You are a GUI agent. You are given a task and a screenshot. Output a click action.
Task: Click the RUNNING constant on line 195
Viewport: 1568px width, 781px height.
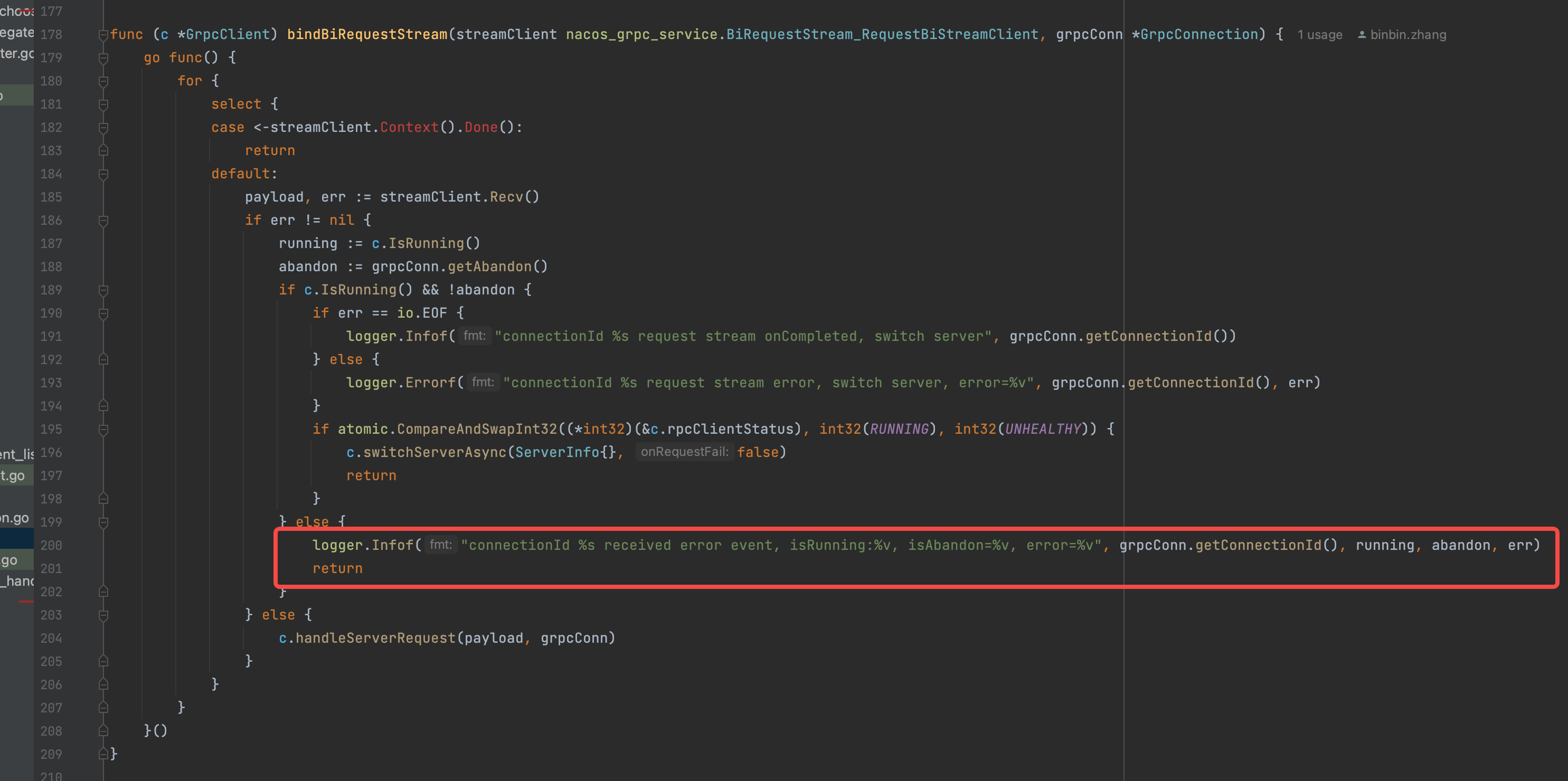(x=899, y=429)
